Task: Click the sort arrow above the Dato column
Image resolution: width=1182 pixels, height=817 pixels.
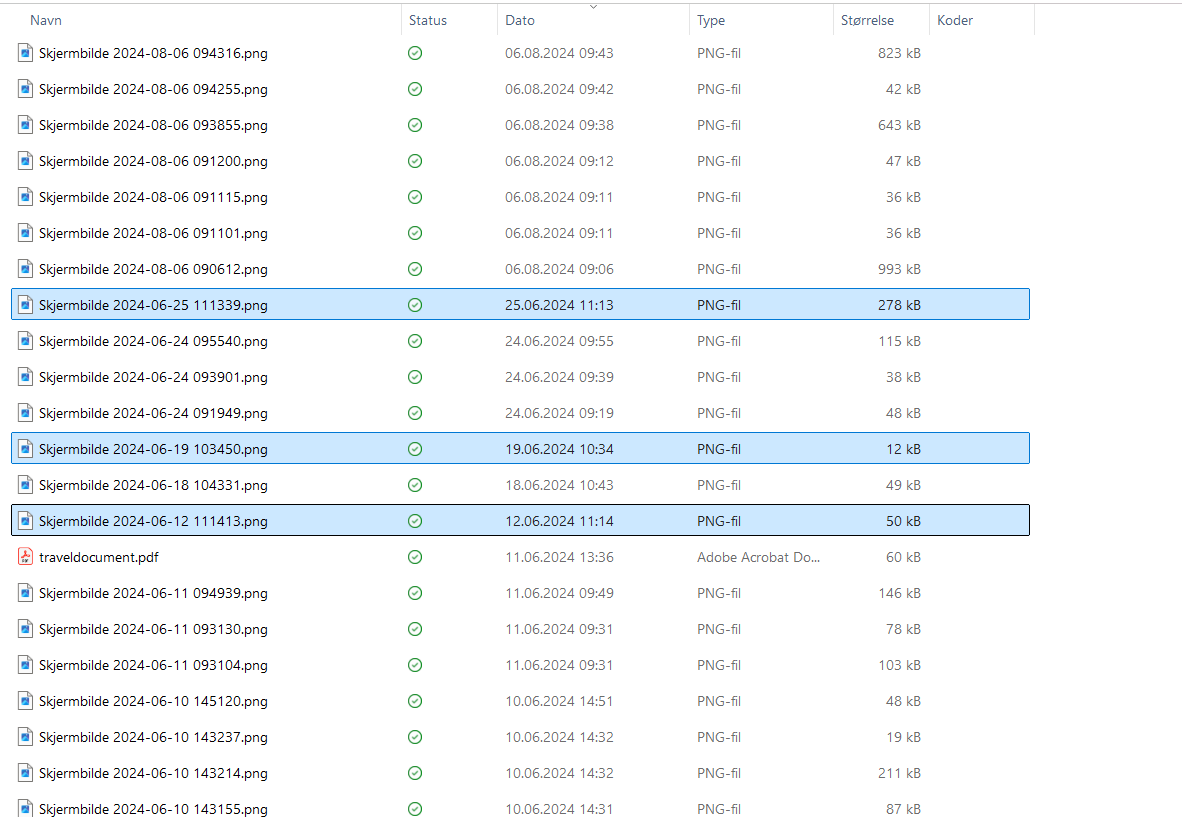Action: (593, 7)
